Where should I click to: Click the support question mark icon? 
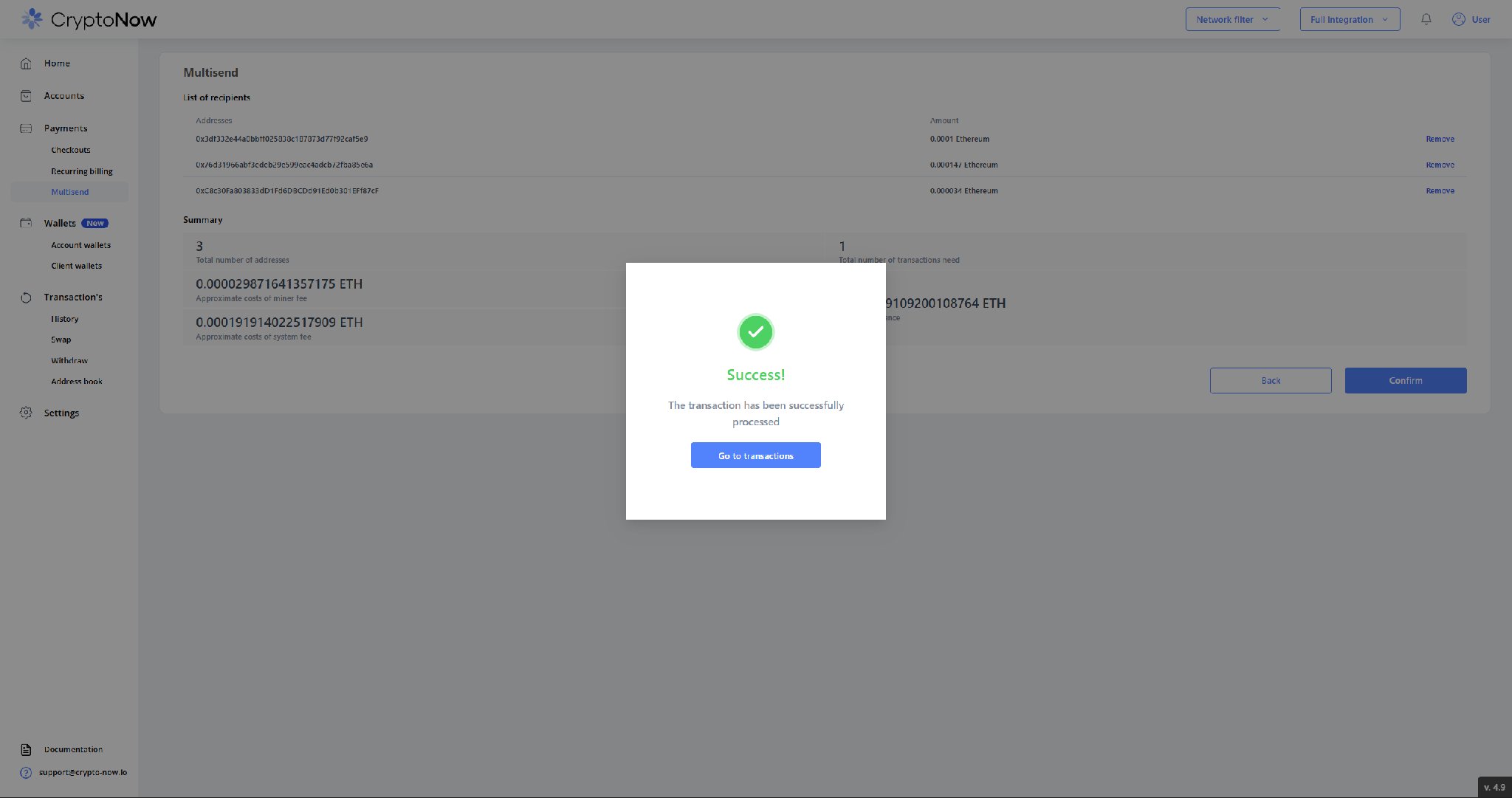click(x=26, y=773)
